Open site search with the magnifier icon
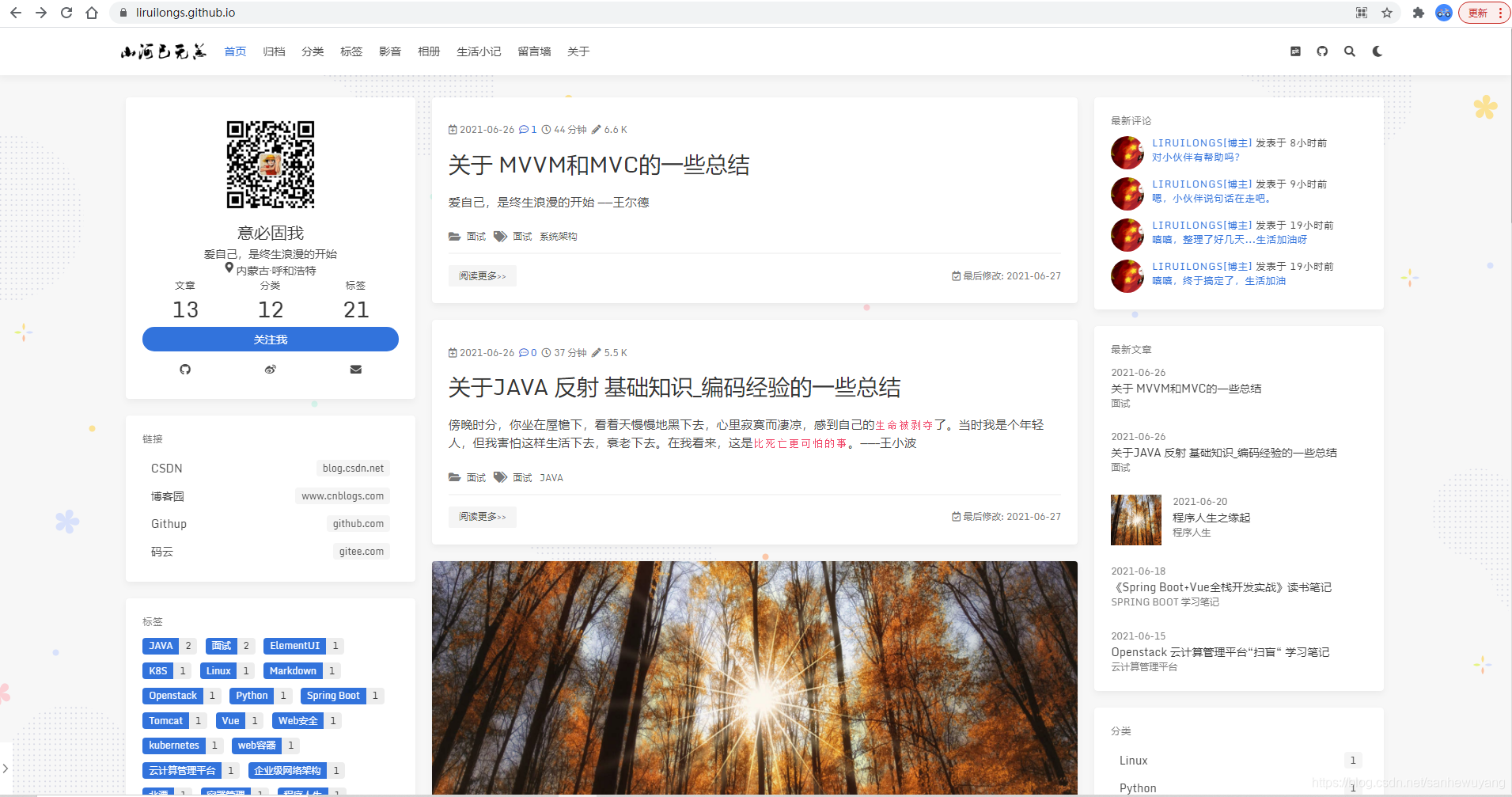 tap(1350, 51)
